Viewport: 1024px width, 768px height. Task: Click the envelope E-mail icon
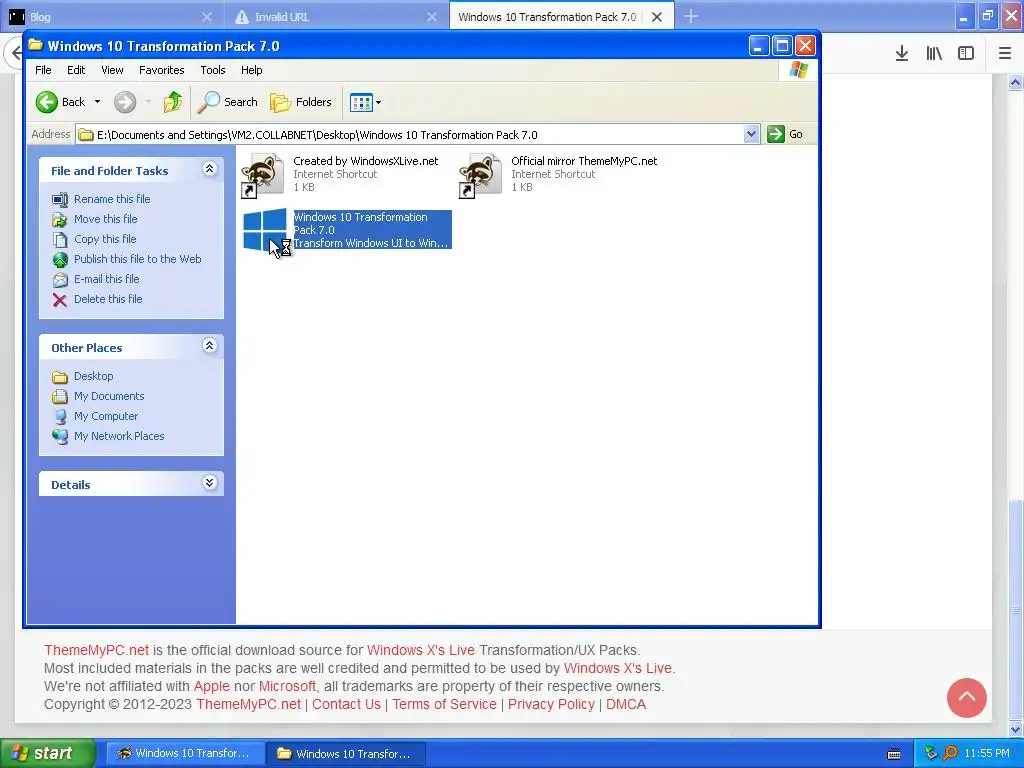click(60, 280)
